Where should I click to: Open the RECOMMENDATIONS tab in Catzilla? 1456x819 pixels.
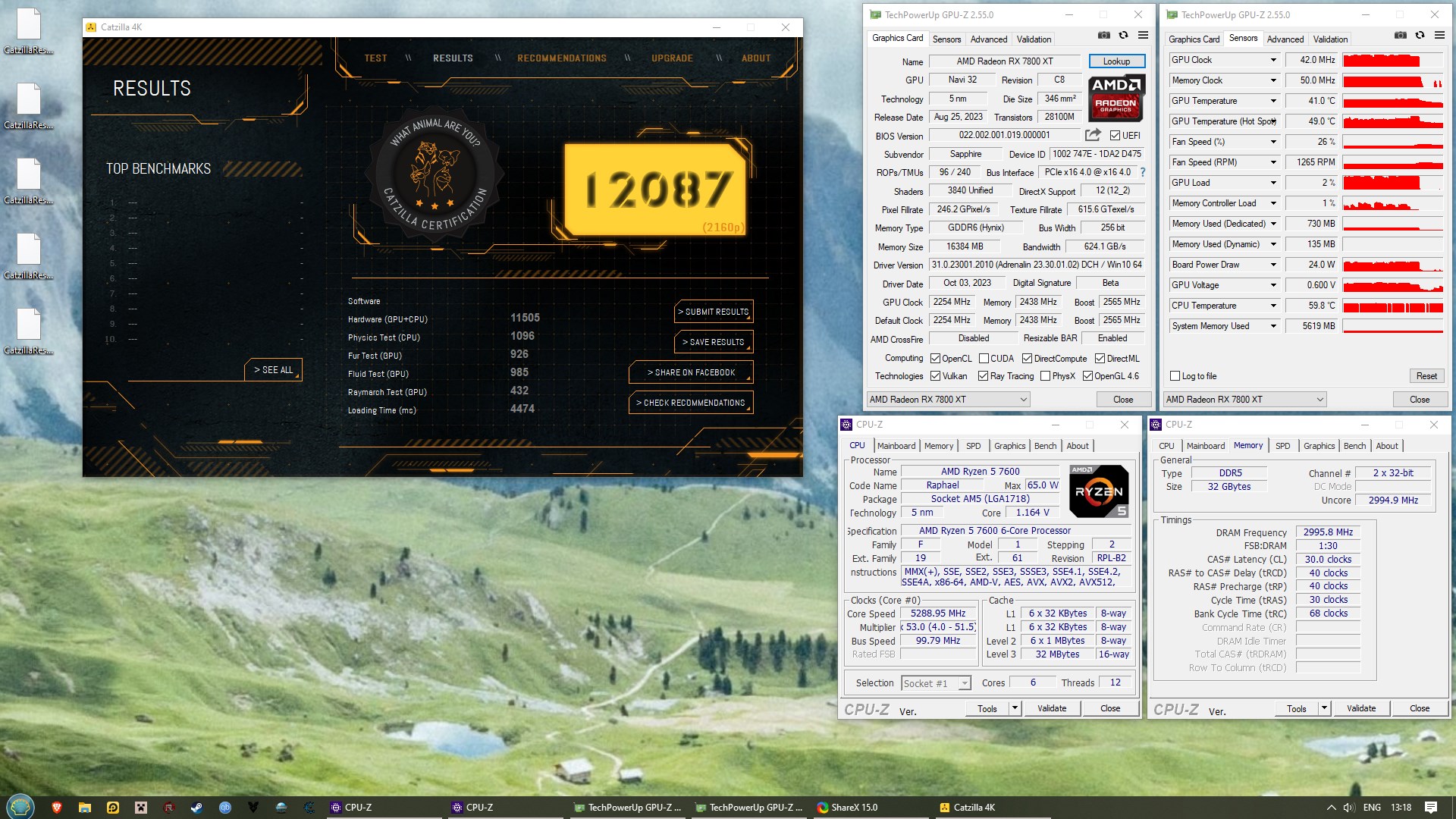point(562,58)
